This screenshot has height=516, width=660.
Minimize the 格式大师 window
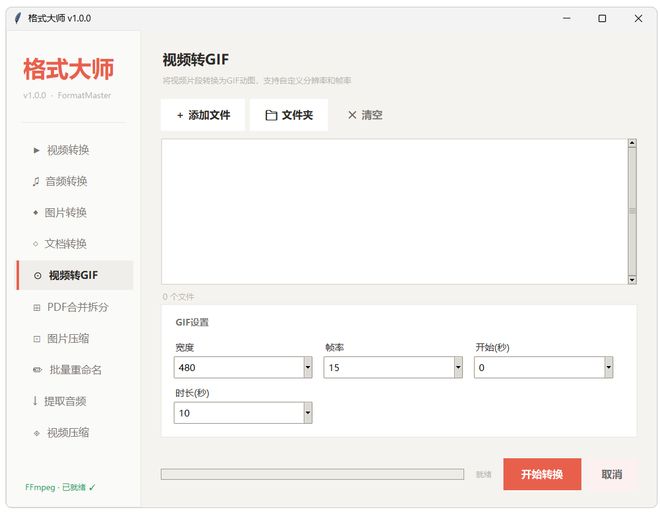point(567,18)
